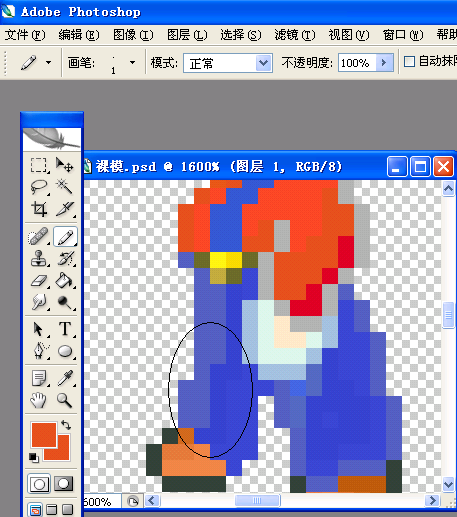Click the status bar document info icon
Viewport: 457px width, 517px height.
click(133, 501)
